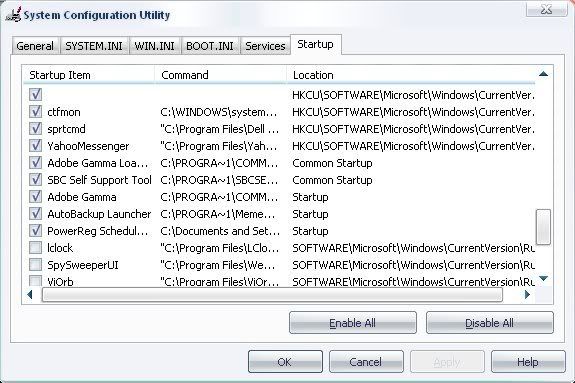
Task: Switch to the General tab
Action: pos(35,46)
